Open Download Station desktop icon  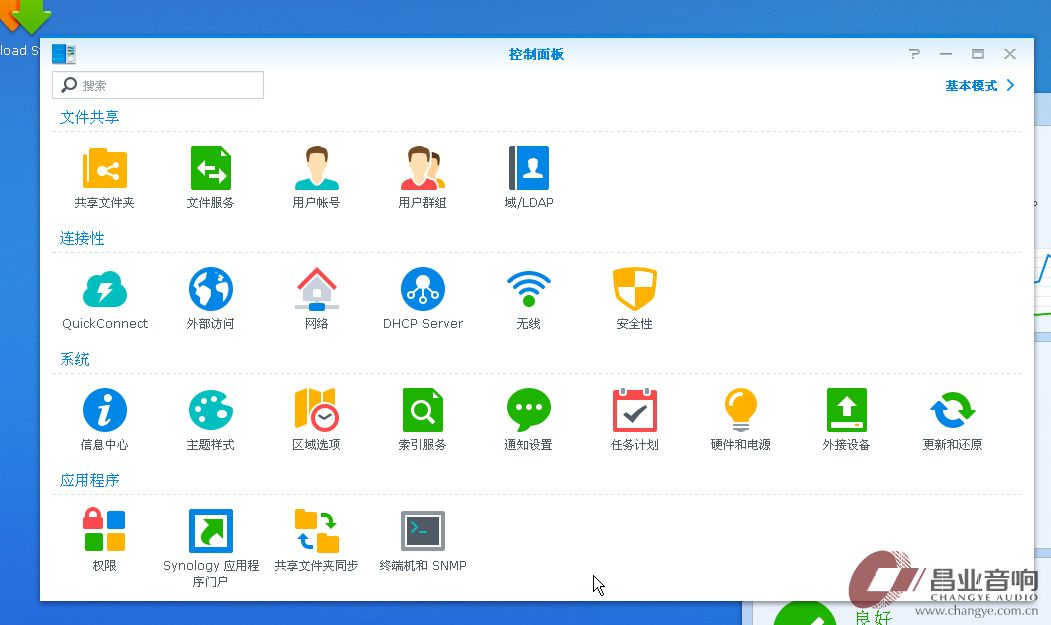tap(25, 18)
